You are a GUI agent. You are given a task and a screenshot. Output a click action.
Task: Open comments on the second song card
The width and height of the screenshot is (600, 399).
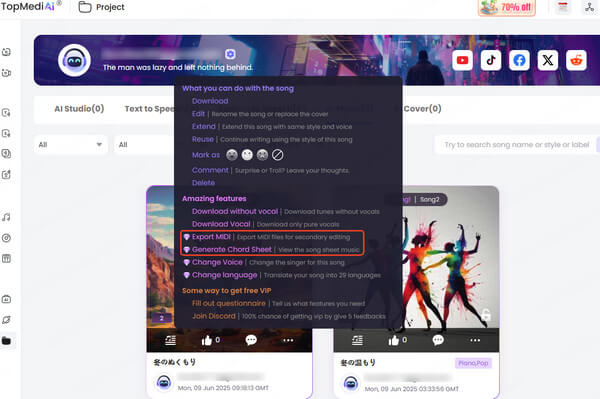(x=438, y=340)
